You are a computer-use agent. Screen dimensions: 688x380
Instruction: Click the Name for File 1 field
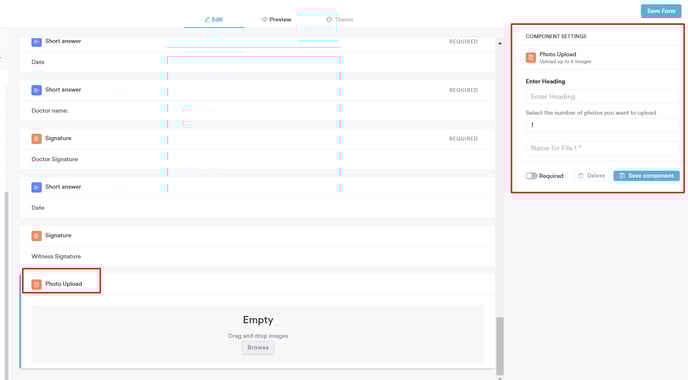602,148
